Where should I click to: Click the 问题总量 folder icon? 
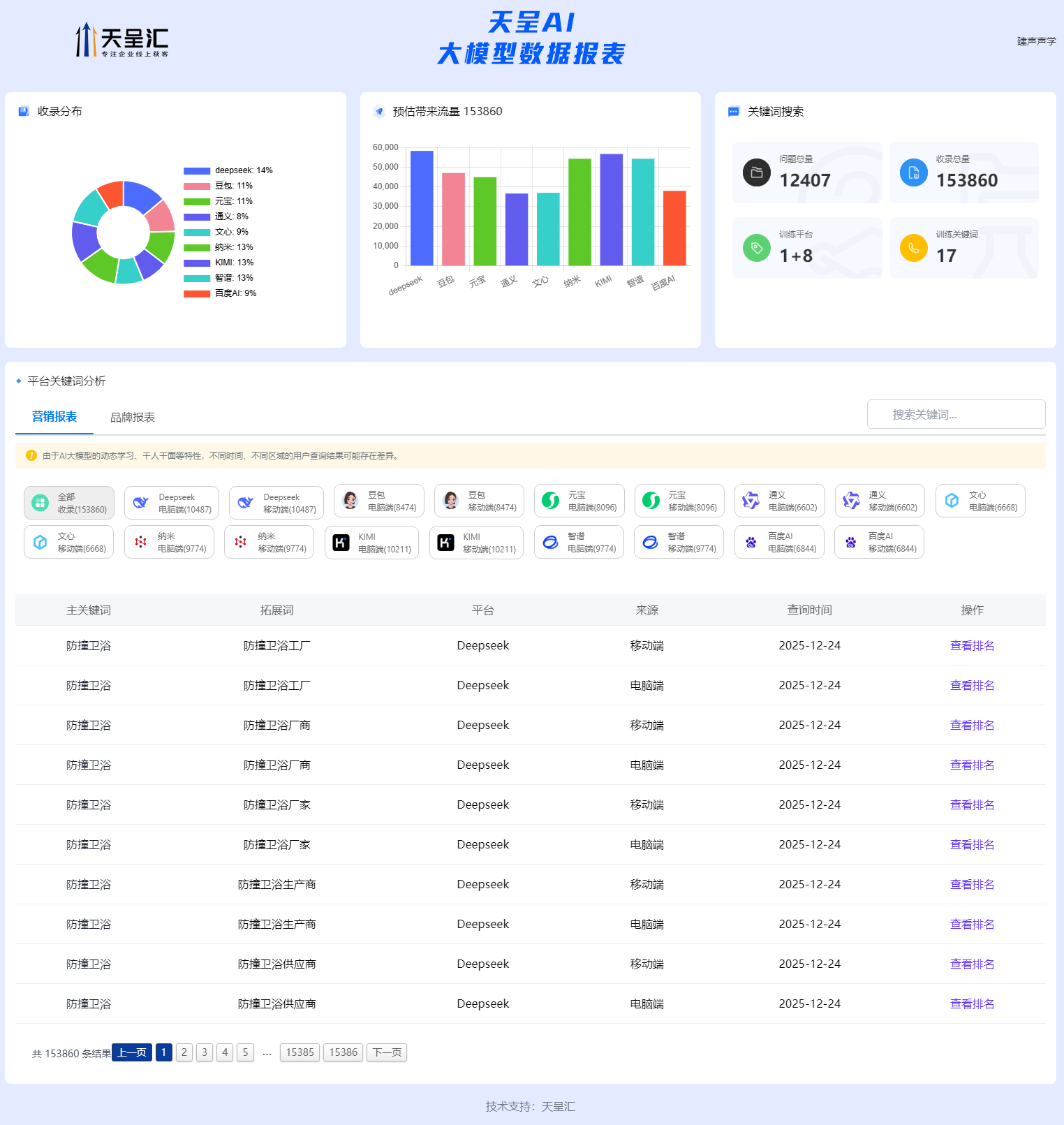(756, 172)
